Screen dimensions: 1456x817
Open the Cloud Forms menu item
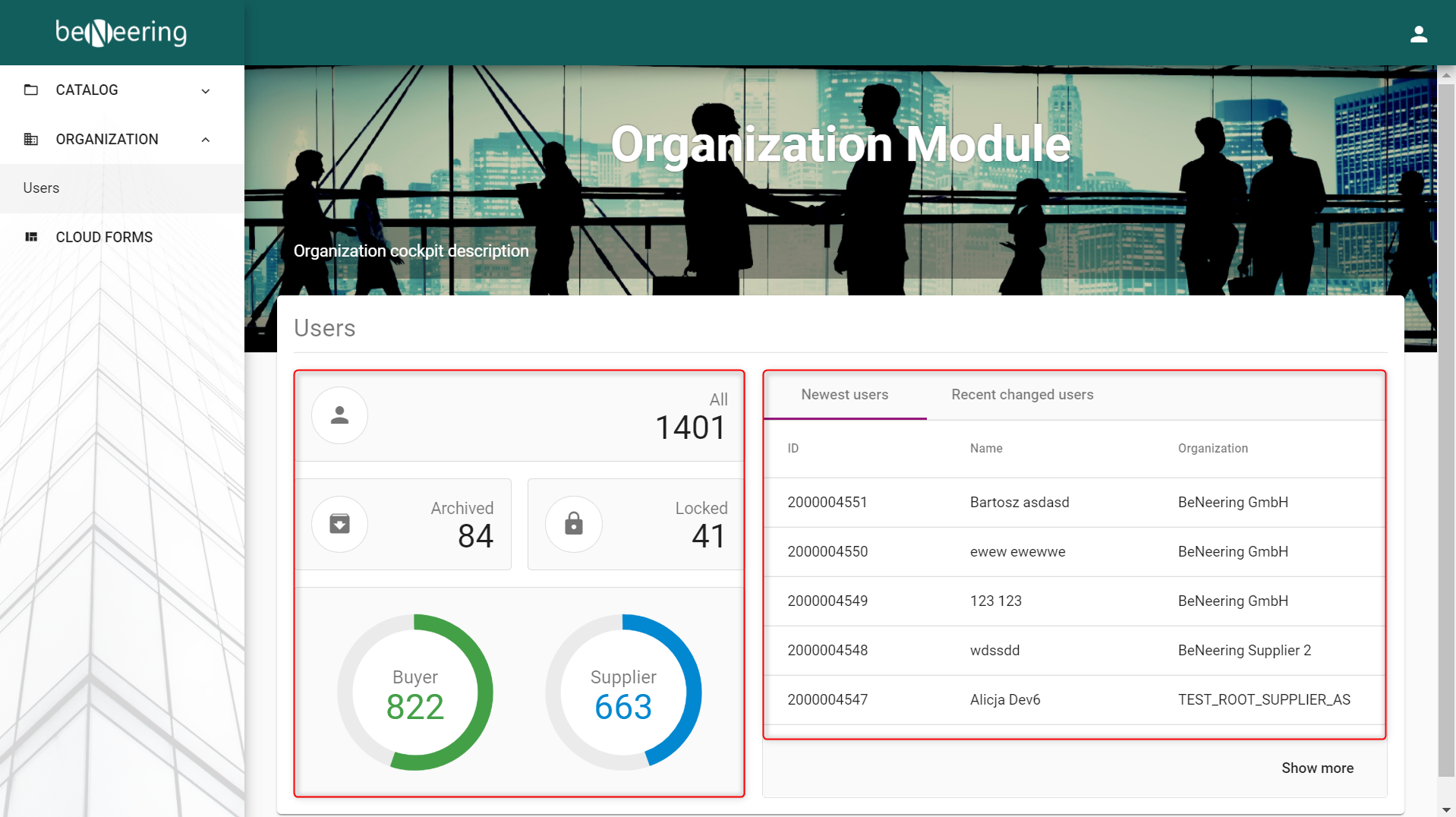tap(104, 238)
